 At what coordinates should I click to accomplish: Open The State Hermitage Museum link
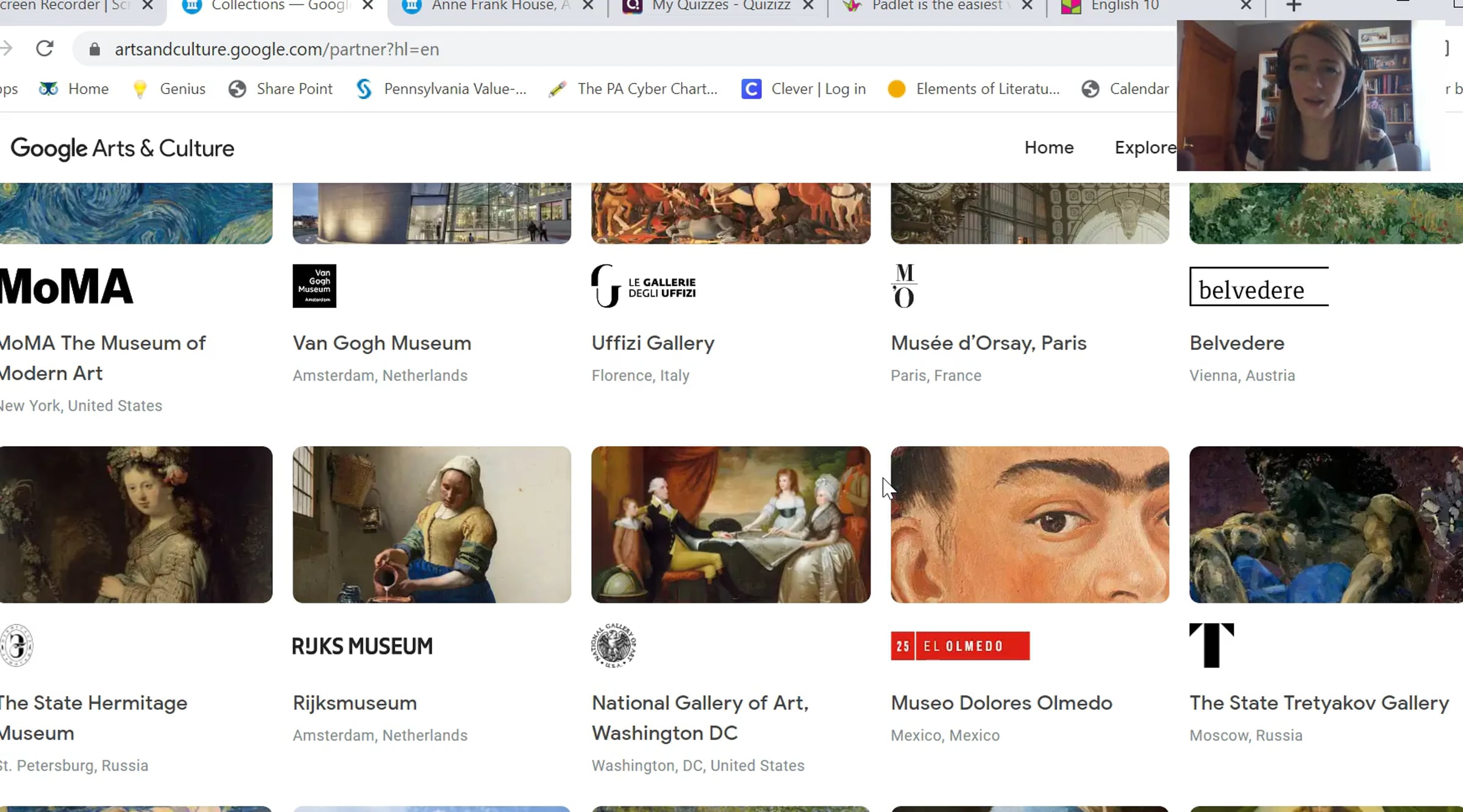pyautogui.click(x=93, y=718)
